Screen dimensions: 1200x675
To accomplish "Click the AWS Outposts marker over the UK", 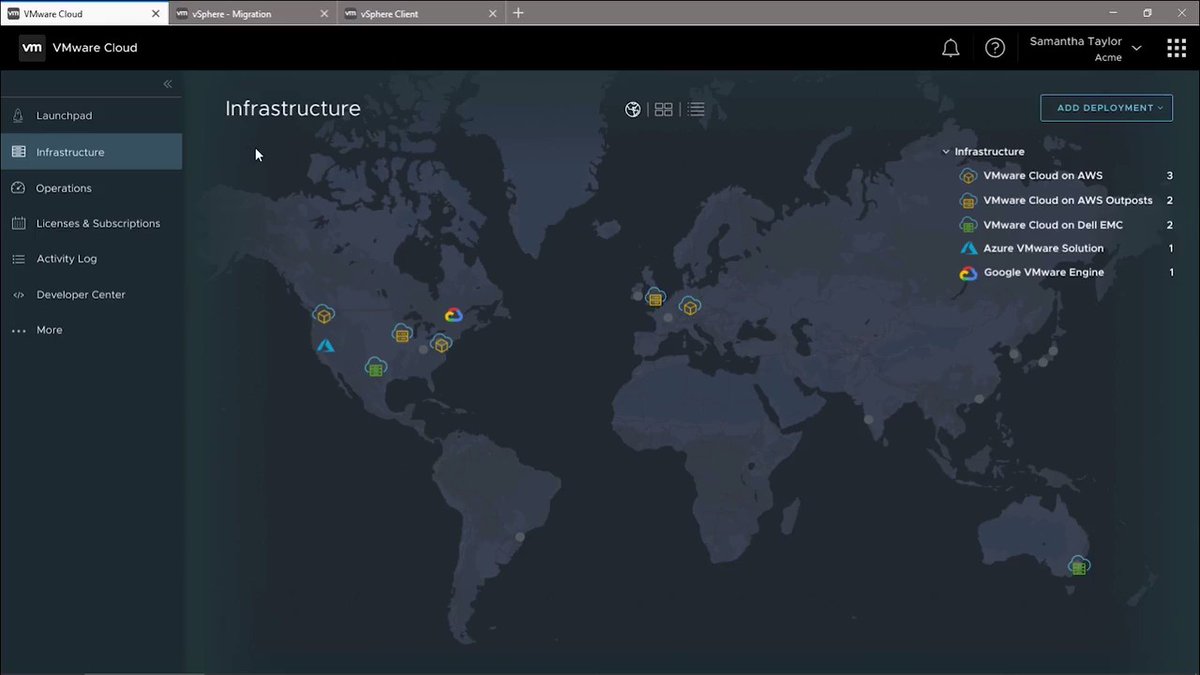I will coord(655,298).
